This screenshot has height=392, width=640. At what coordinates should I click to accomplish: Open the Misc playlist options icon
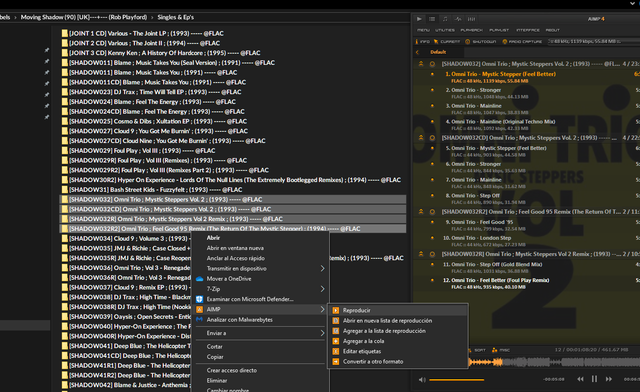point(495,350)
